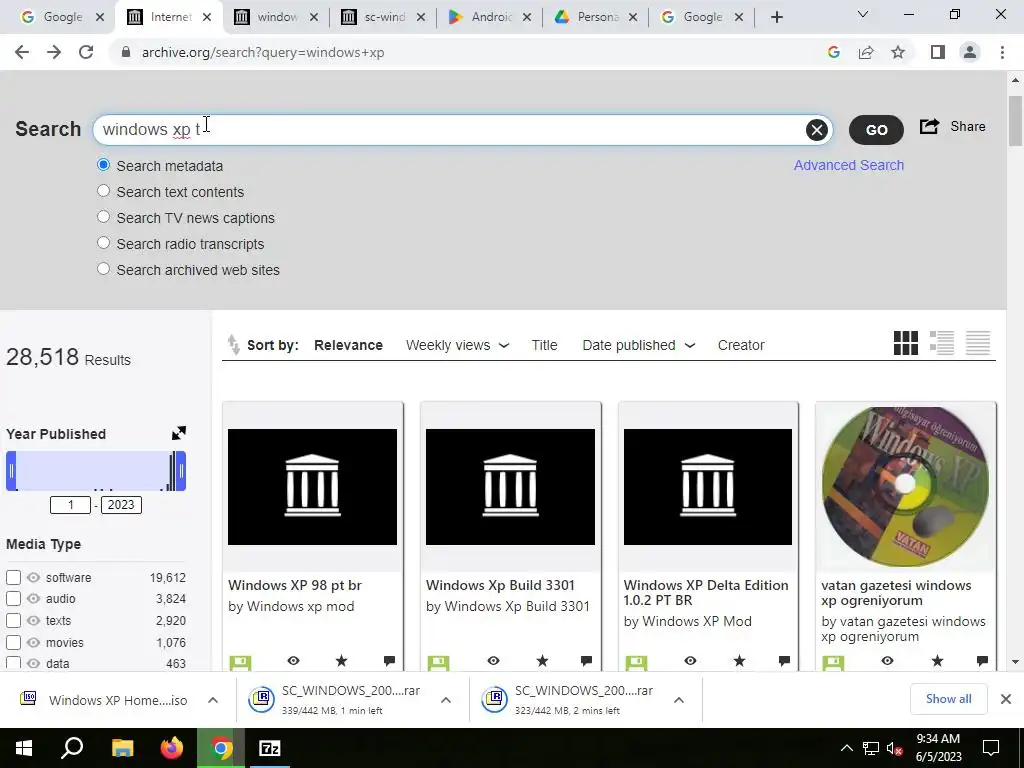Viewport: 1024px width, 768px height.
Task: Check the audio media type
Action: [14, 599]
